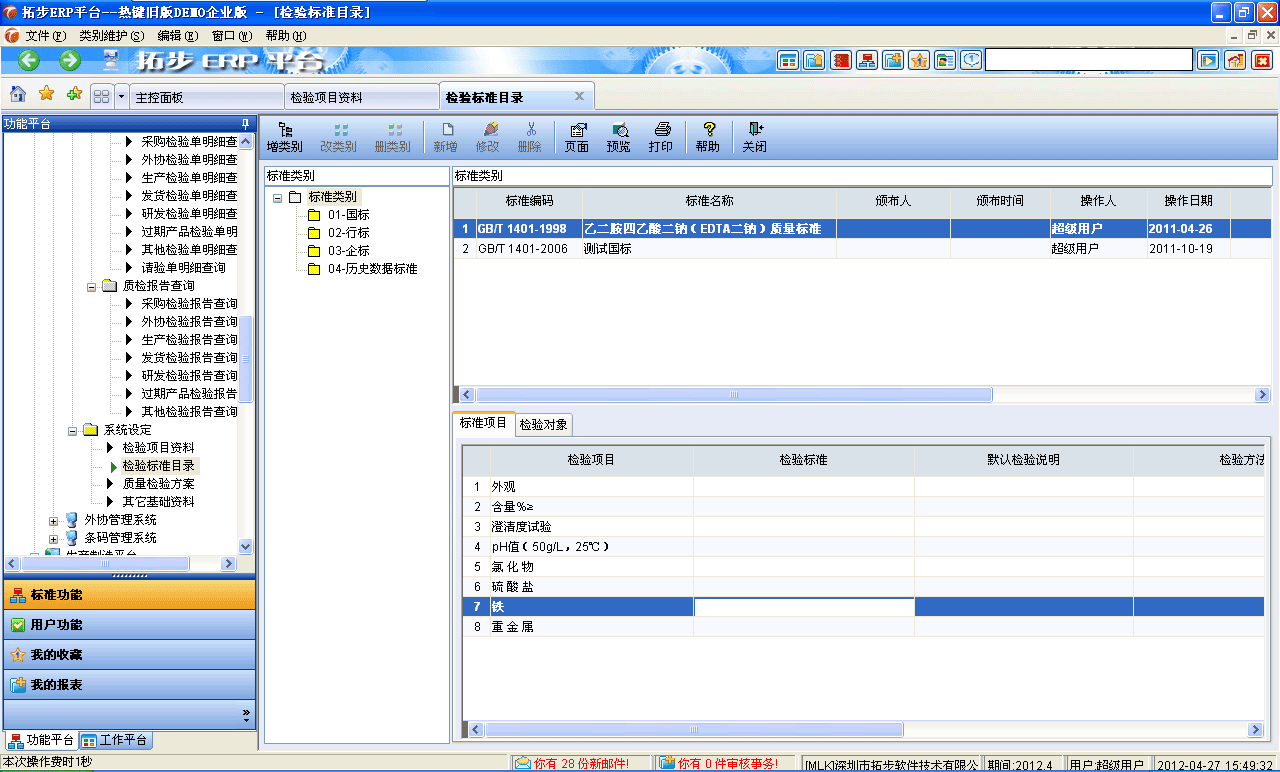The height and width of the screenshot is (772, 1280).
Task: Click the 用户功能 sidebar section bar
Action: 130,623
